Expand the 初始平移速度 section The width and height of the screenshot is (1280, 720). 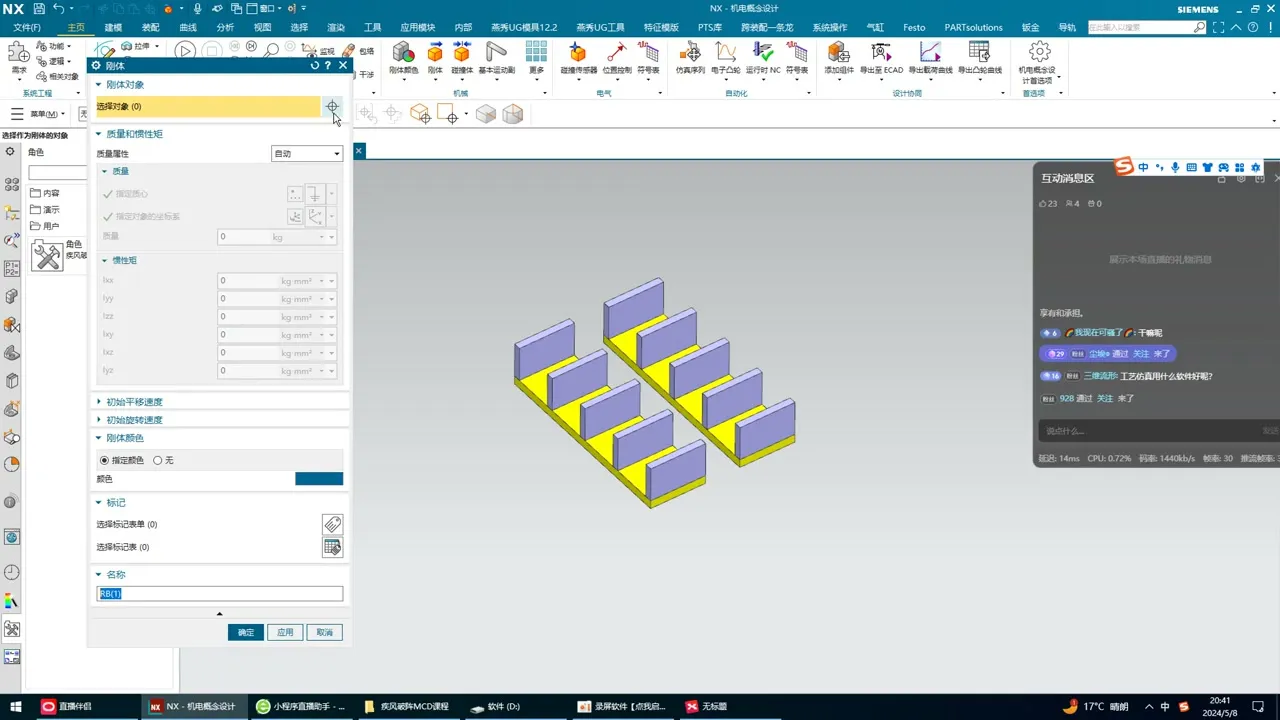pos(134,402)
